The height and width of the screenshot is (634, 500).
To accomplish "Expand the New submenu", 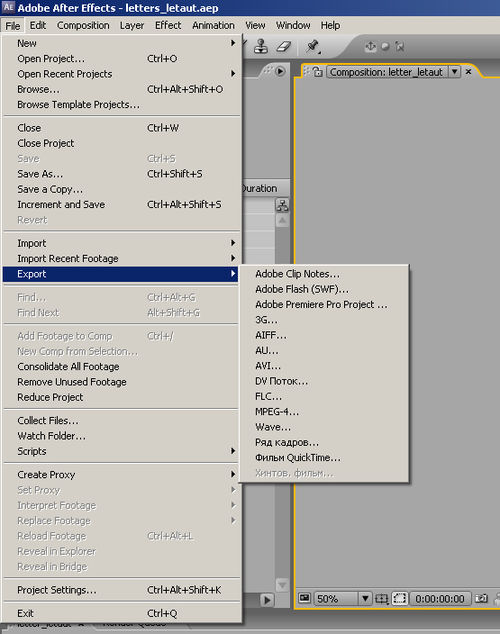I will coord(121,43).
